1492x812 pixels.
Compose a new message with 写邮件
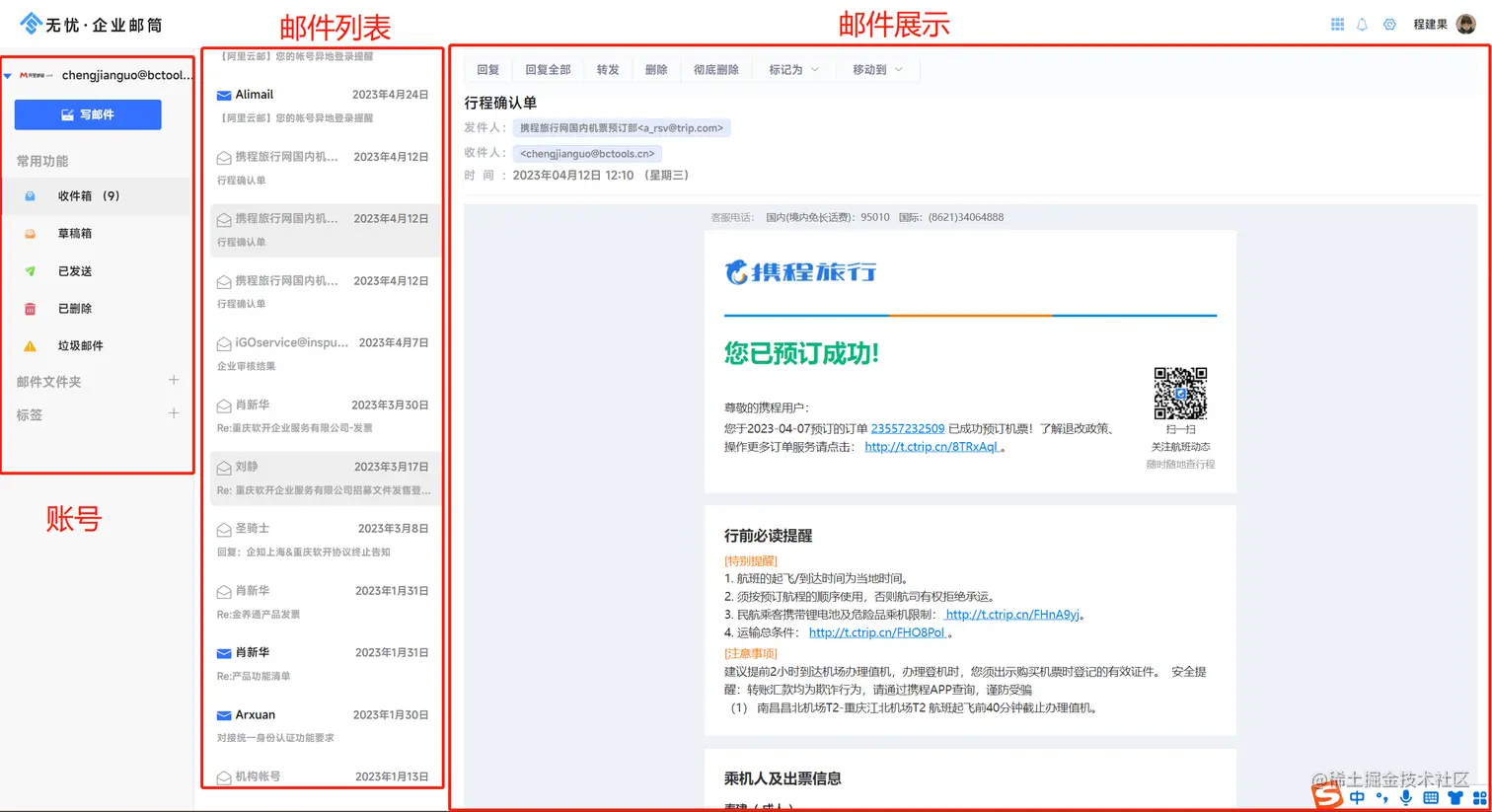[x=88, y=114]
